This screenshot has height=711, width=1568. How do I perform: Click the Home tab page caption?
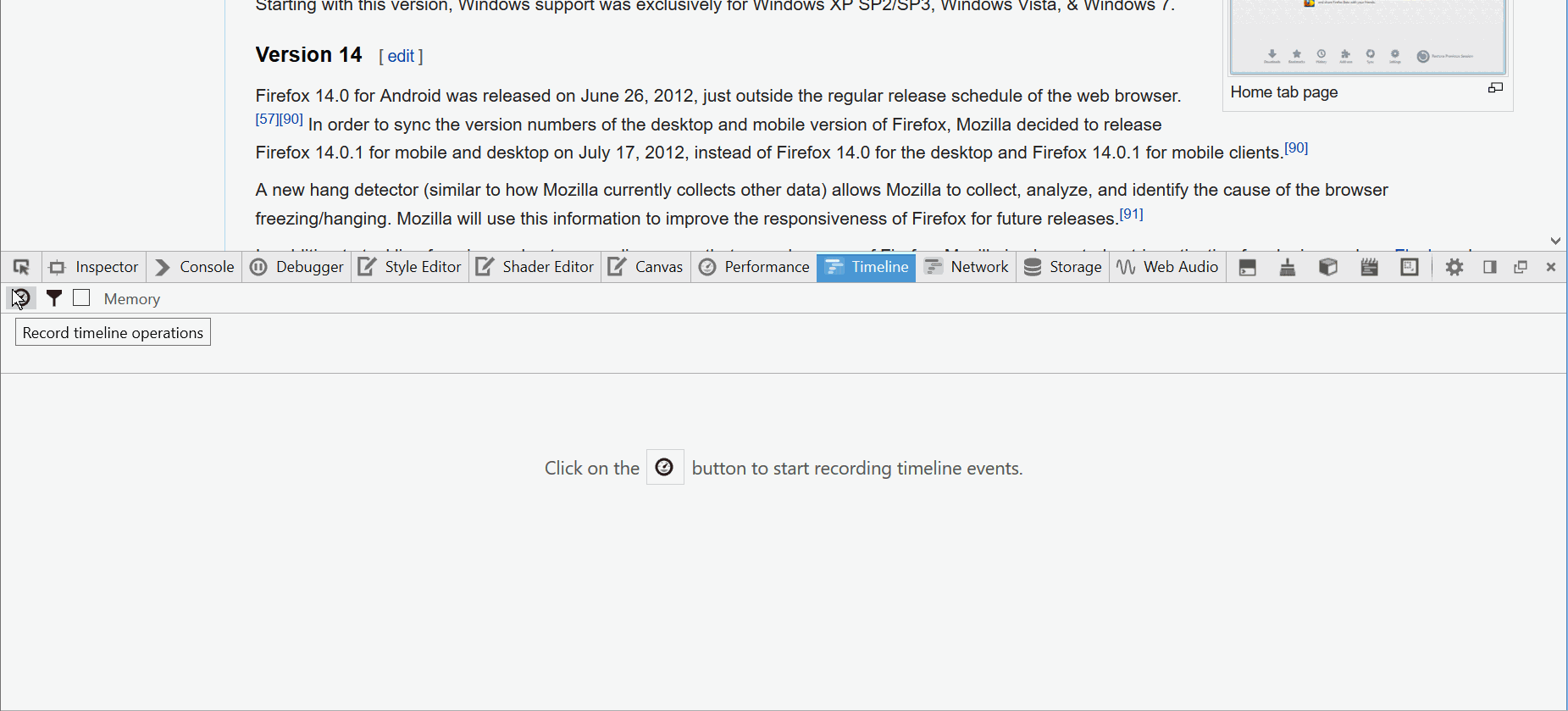[x=1284, y=92]
